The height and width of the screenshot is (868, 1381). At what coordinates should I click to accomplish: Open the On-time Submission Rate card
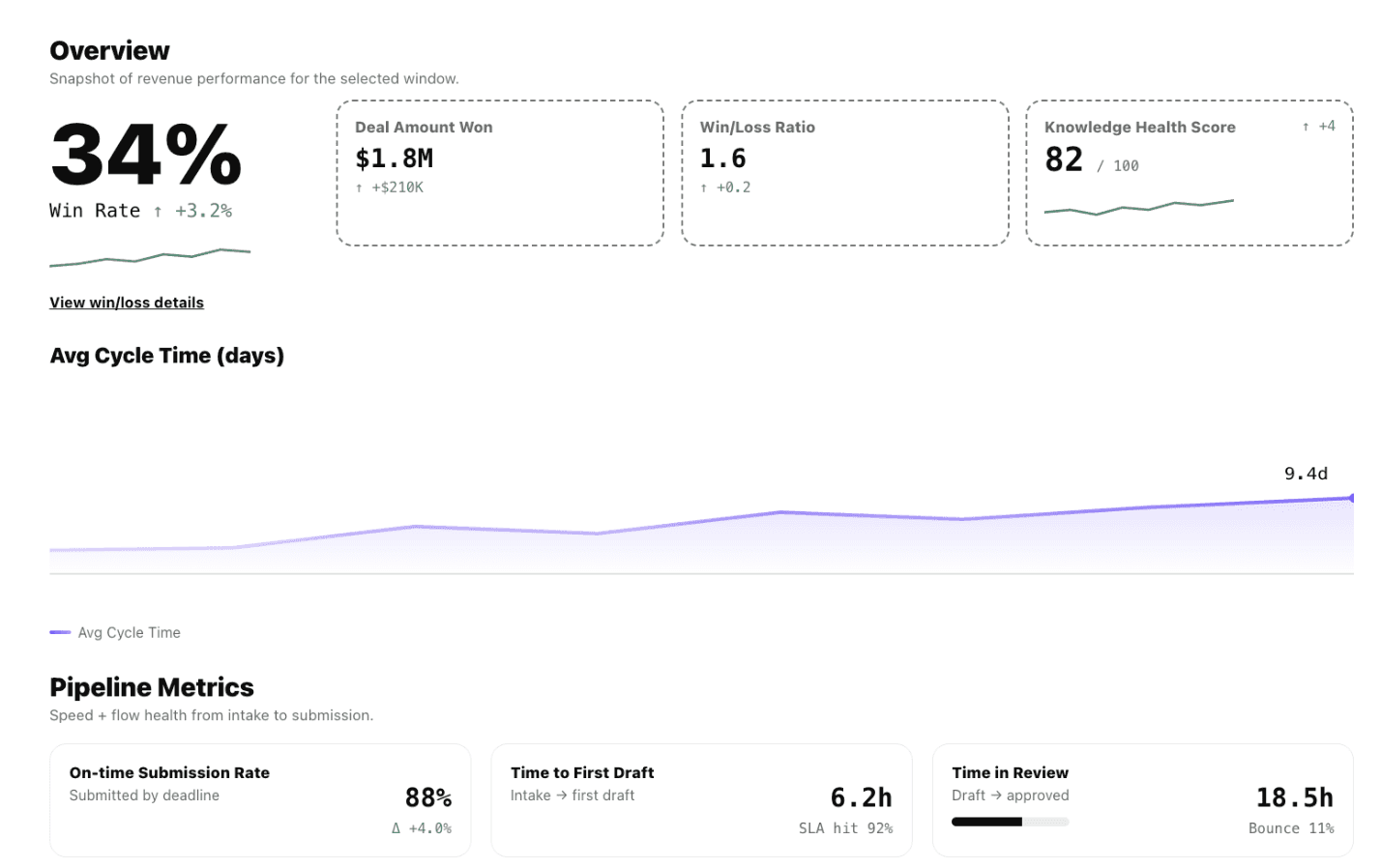click(259, 799)
